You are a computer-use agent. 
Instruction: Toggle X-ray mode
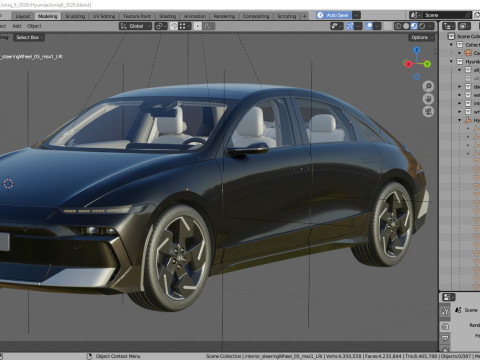[x=387, y=26]
